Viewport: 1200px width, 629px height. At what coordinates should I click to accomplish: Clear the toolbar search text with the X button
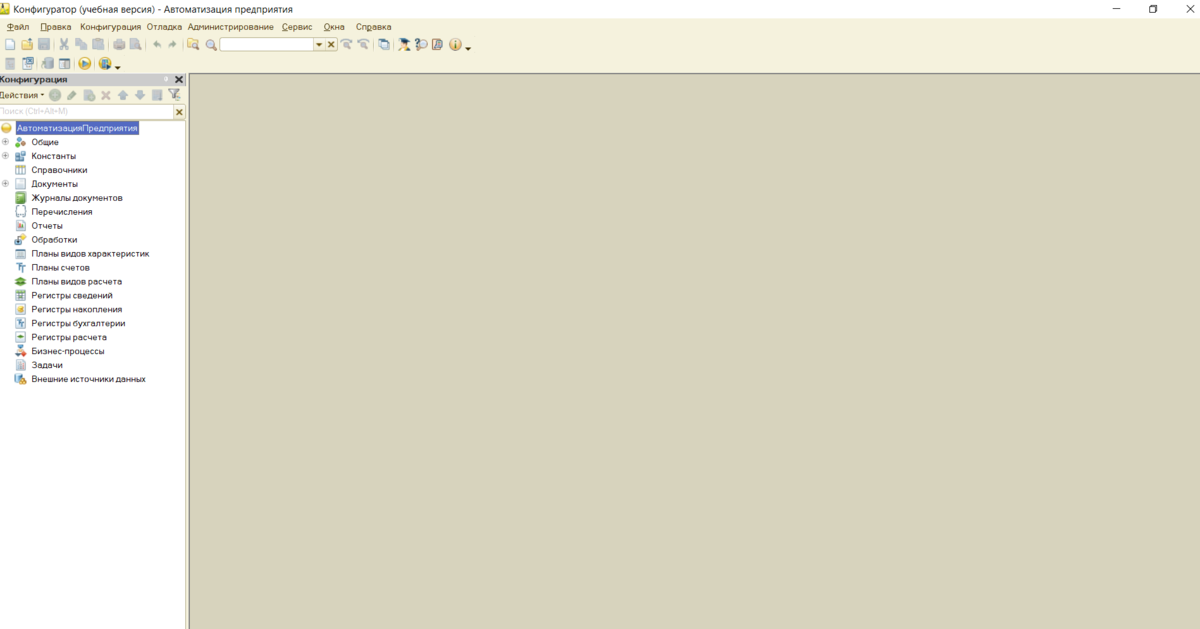(x=331, y=45)
